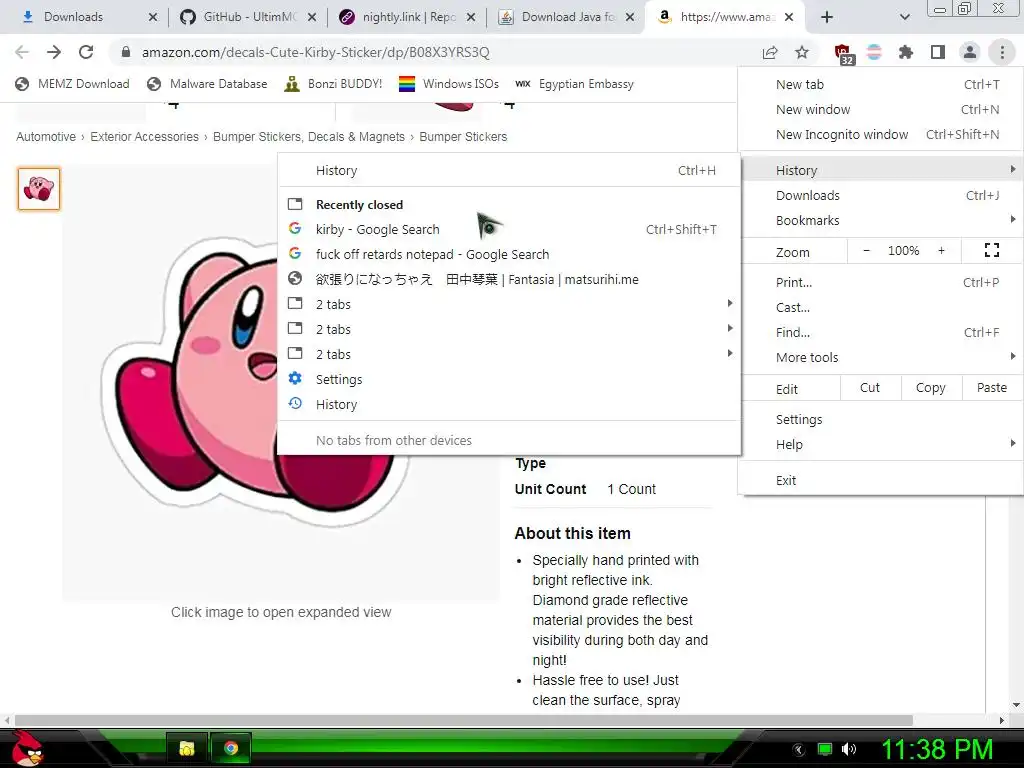1024x768 pixels.
Task: Close the Downloads tab
Action: tap(153, 17)
